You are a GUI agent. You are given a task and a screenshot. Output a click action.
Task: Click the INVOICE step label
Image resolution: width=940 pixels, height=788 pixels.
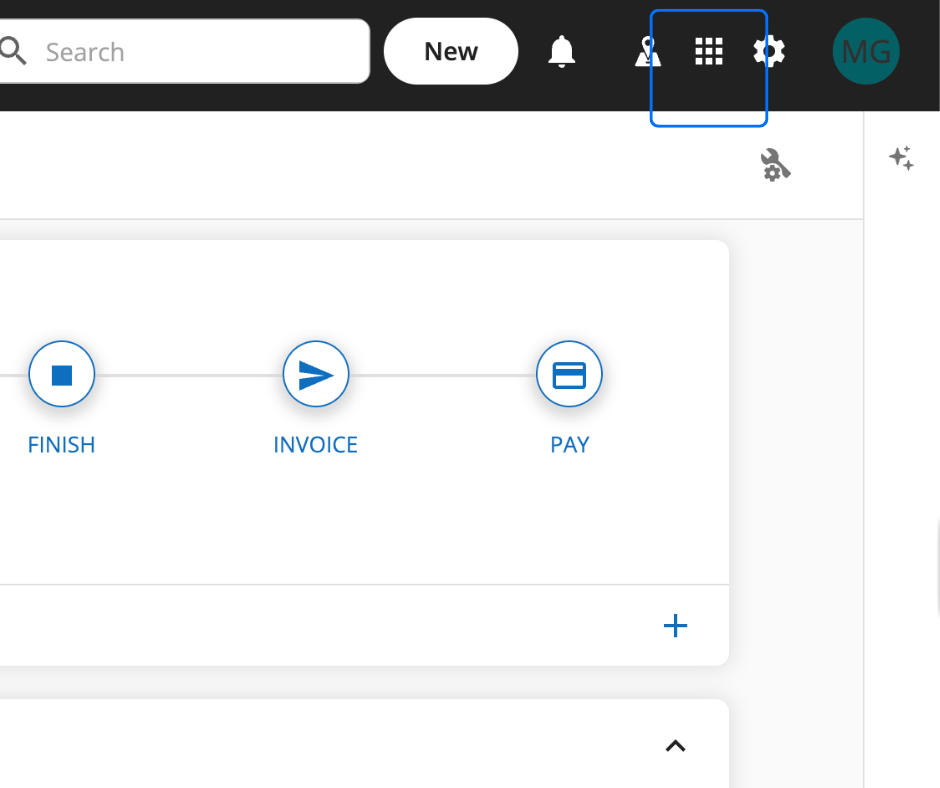(x=315, y=445)
